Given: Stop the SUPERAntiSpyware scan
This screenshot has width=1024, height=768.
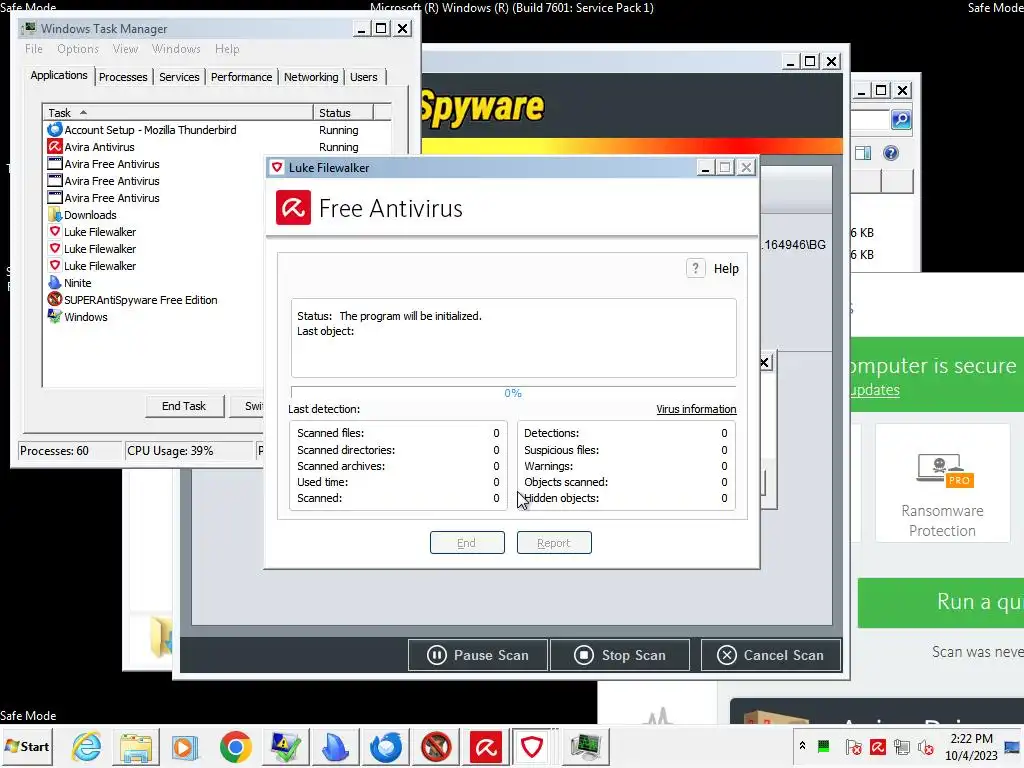Looking at the screenshot, I should click(620, 655).
